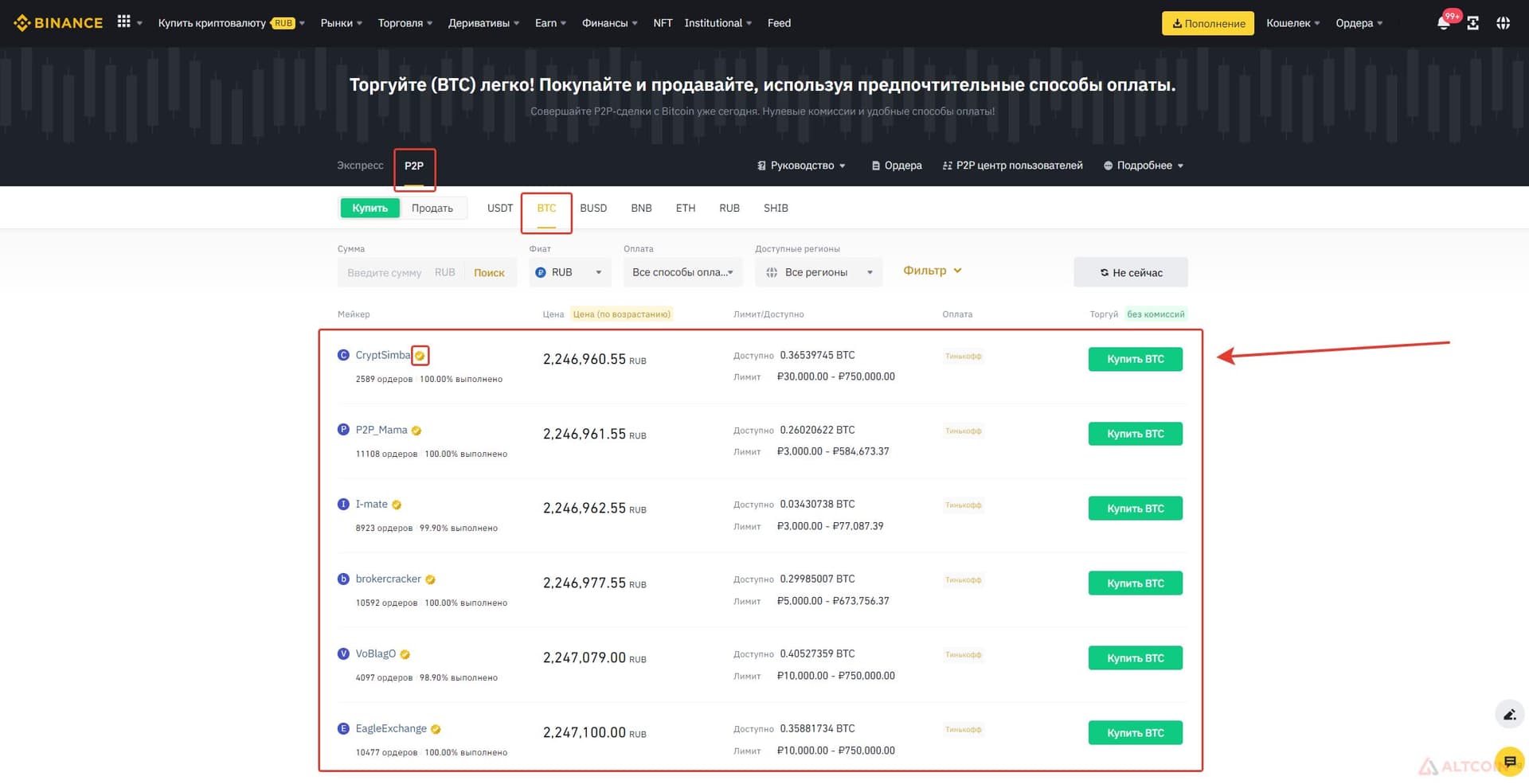
Task: Open the support chat bubble icon
Action: point(1509,762)
